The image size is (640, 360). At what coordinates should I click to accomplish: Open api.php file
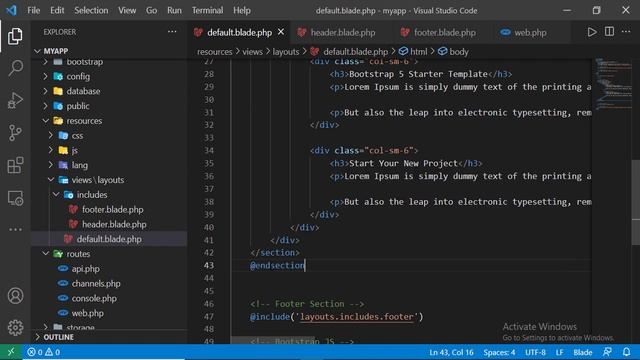85,269
